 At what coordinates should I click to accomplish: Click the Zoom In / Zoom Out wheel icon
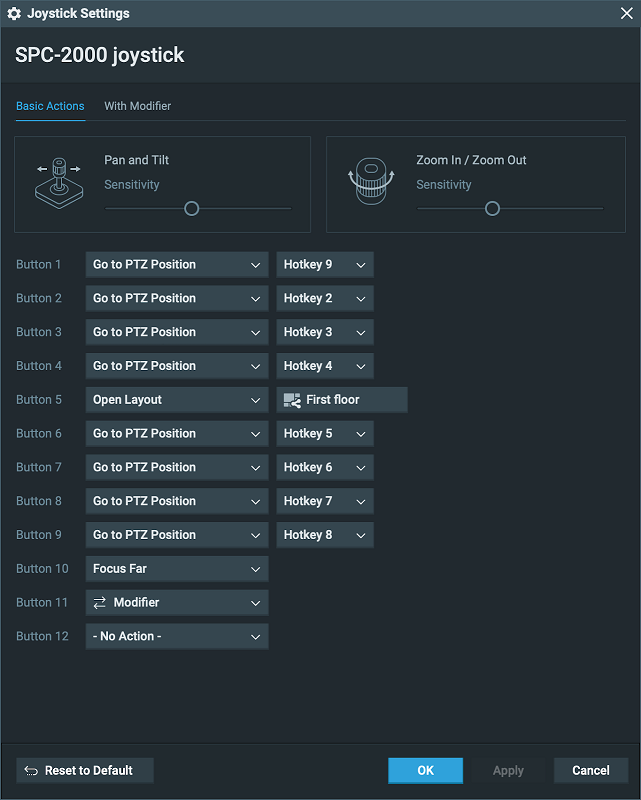[x=371, y=182]
